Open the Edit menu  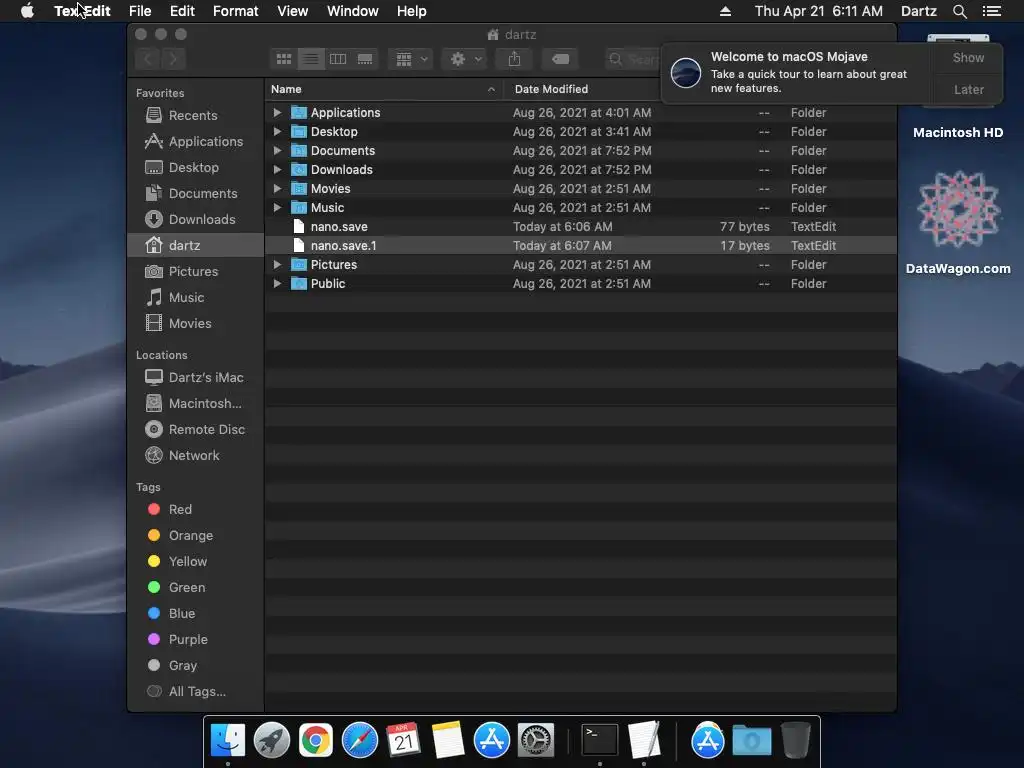[182, 11]
